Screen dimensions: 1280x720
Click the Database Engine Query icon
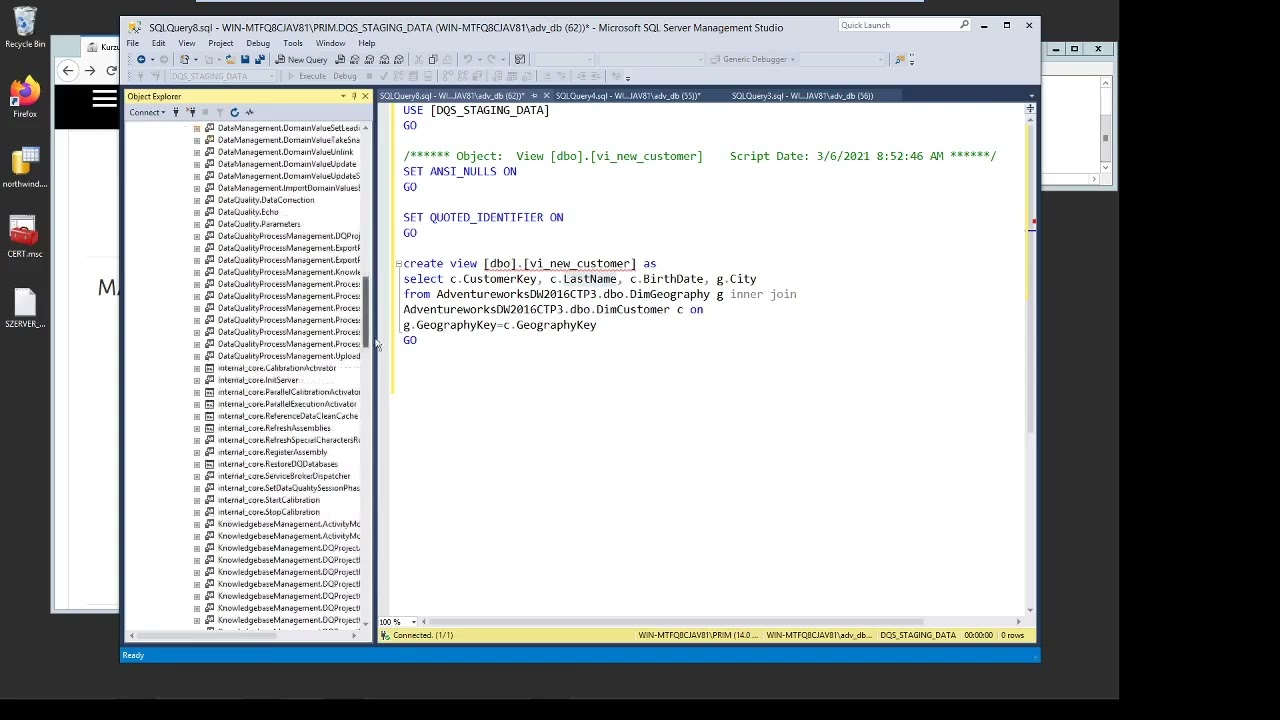pos(339,59)
